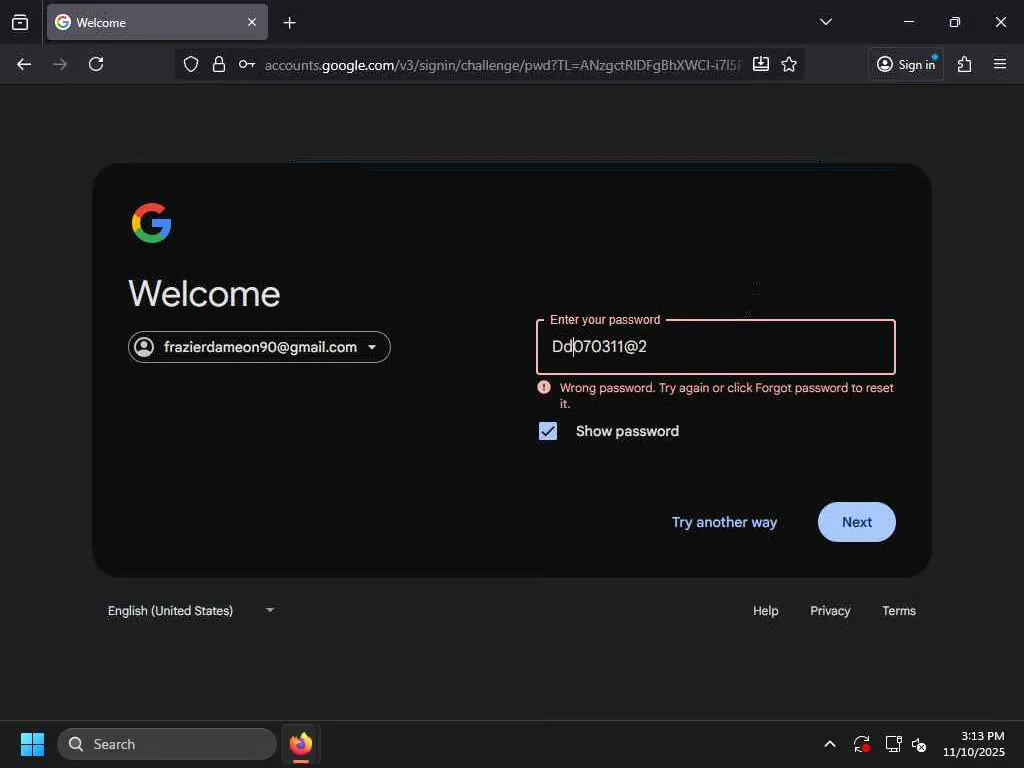Show hidden system tray icons
Viewport: 1024px width, 768px height.
coord(829,744)
